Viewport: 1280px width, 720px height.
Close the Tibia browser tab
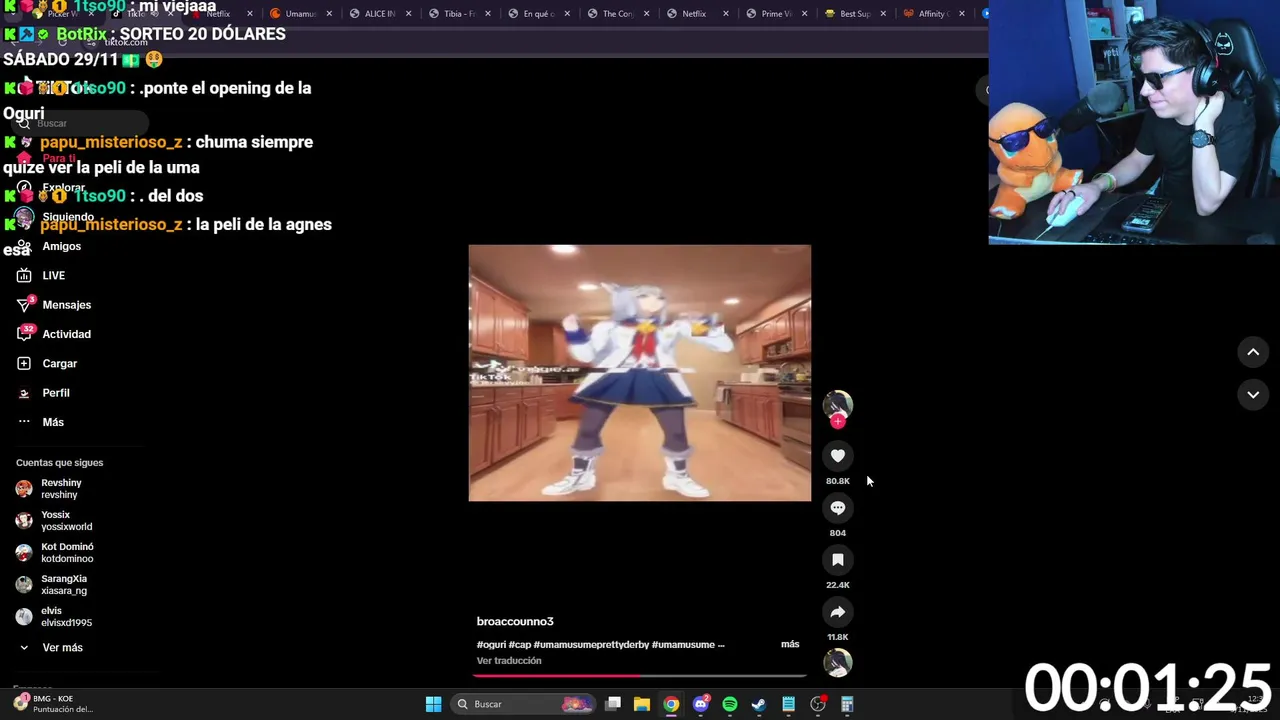[x=488, y=14]
